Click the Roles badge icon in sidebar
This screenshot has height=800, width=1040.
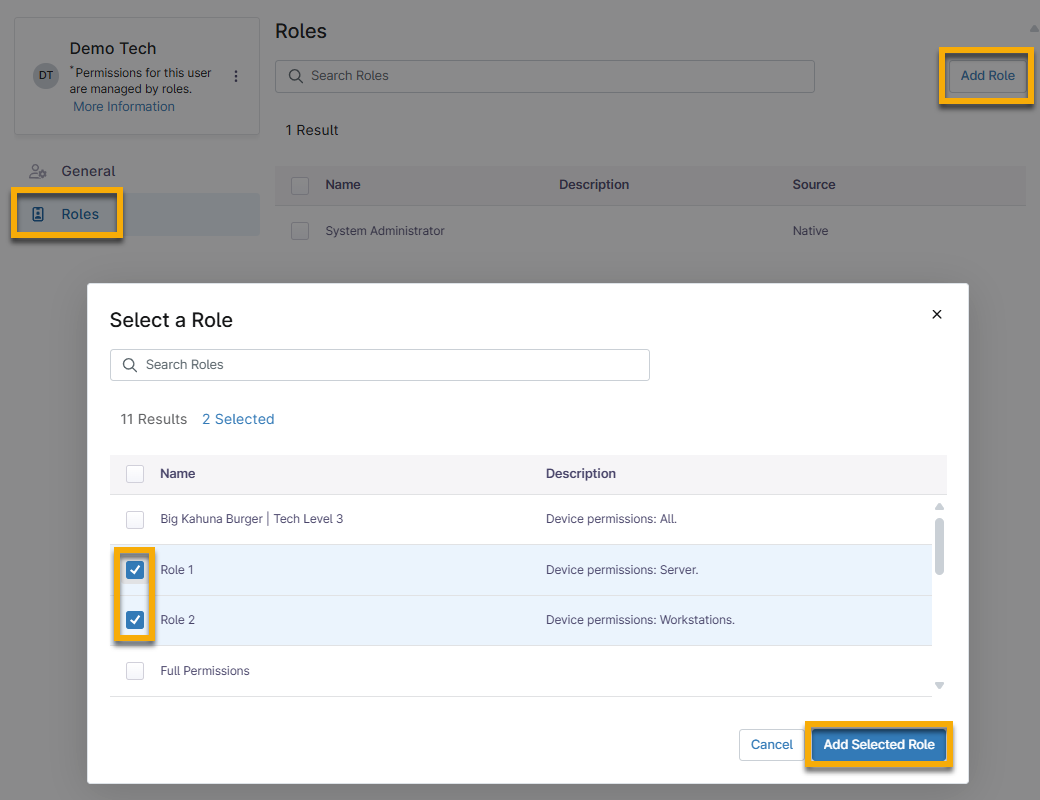[38, 214]
